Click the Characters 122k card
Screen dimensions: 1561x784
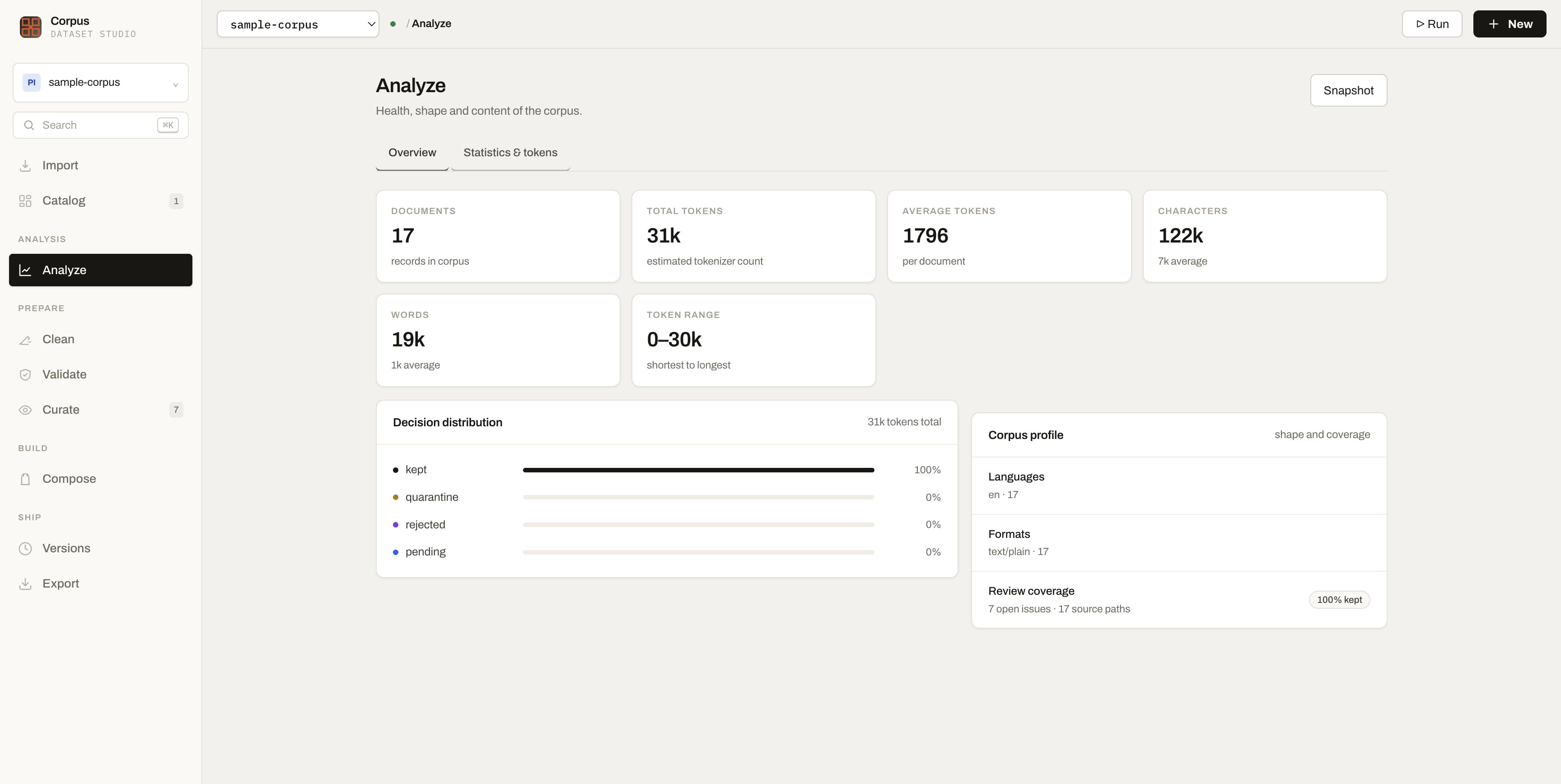coord(1265,236)
